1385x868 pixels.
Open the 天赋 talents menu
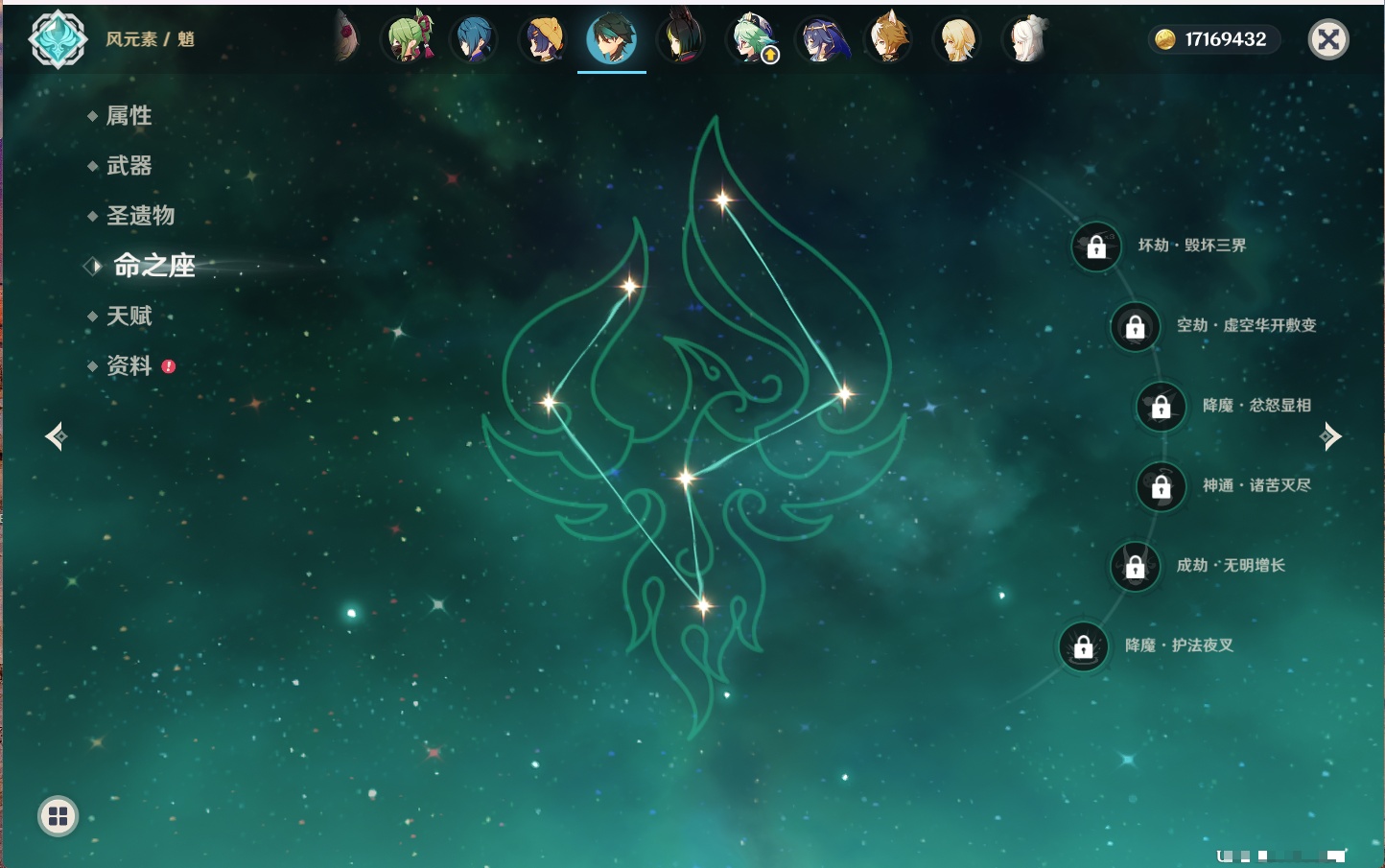click(x=129, y=316)
